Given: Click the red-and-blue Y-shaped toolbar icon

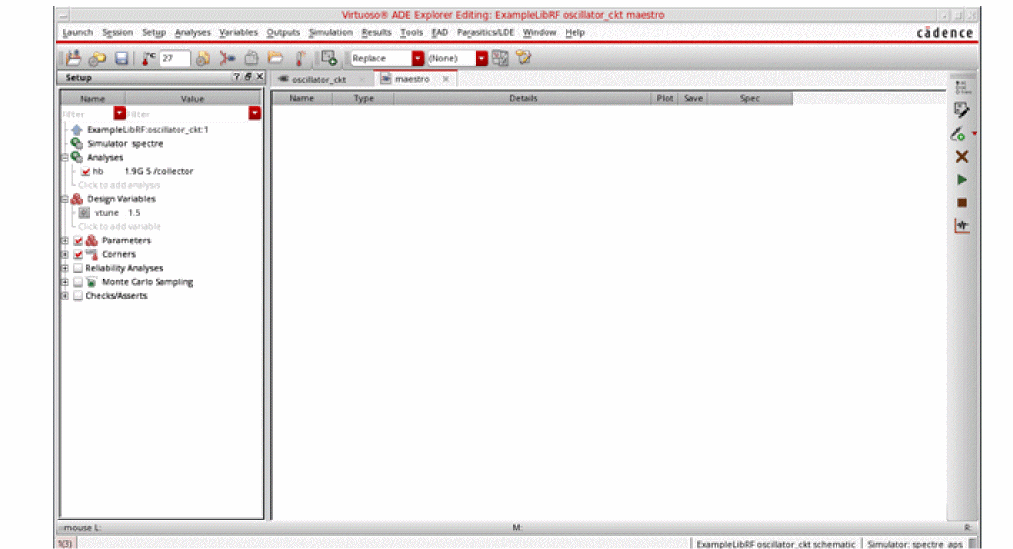Looking at the screenshot, I should [227, 58].
